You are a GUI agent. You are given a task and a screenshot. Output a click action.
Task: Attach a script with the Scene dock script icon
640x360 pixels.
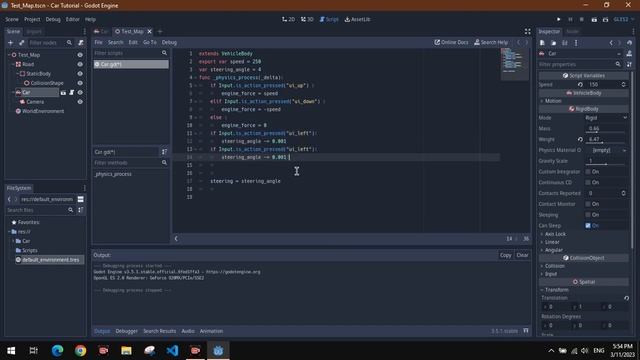click(x=81, y=42)
